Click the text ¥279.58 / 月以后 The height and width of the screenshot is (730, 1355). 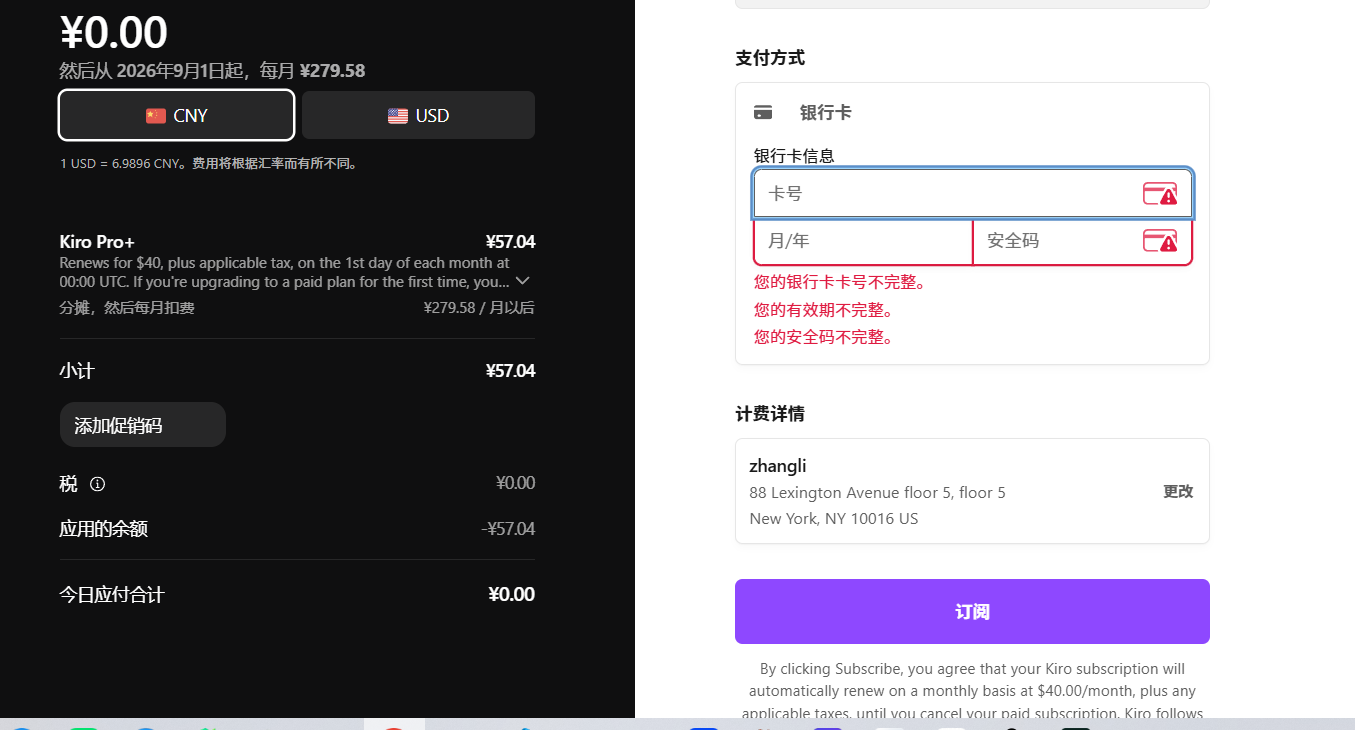pos(479,307)
